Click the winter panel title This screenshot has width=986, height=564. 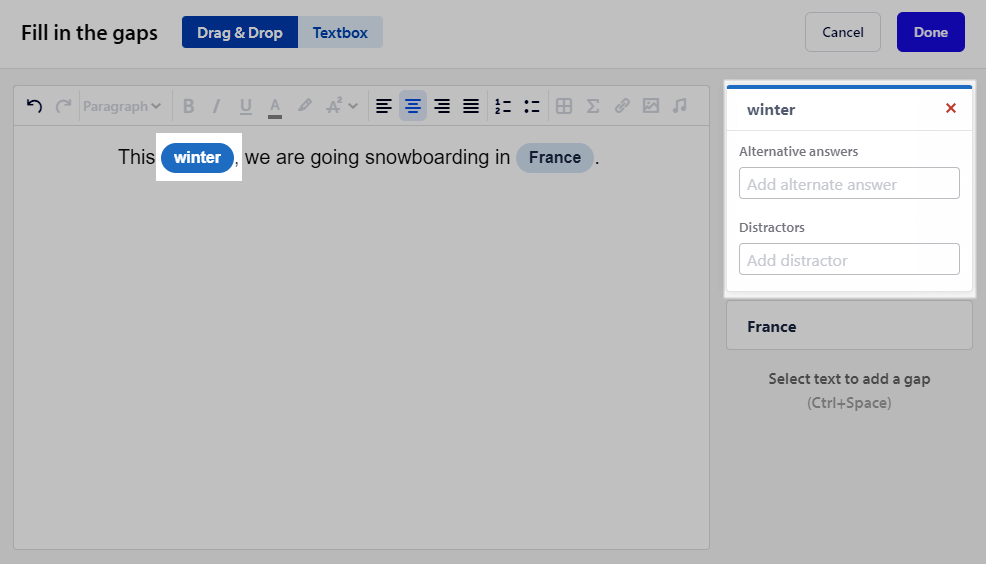[771, 109]
